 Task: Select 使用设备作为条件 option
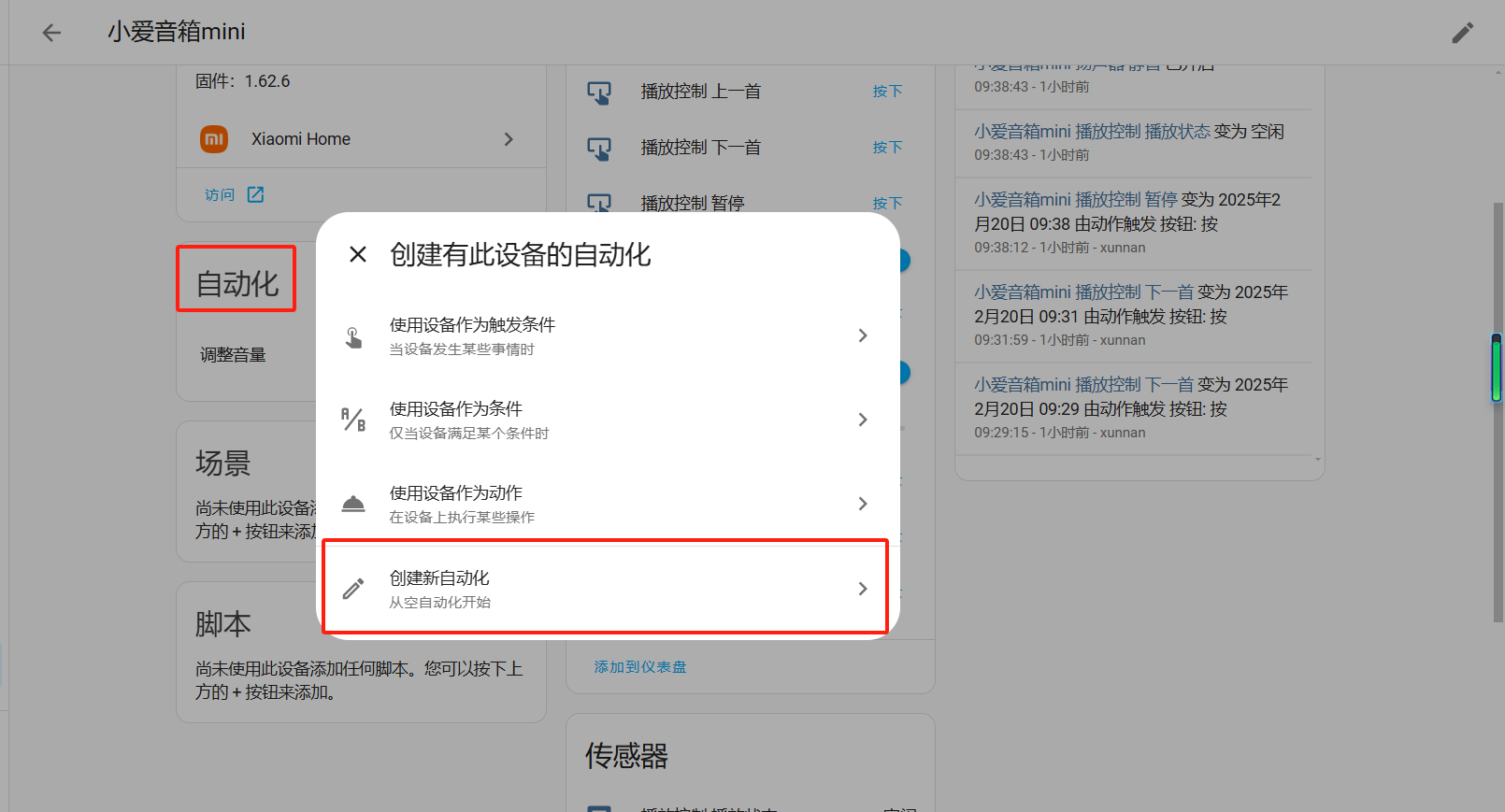608,420
